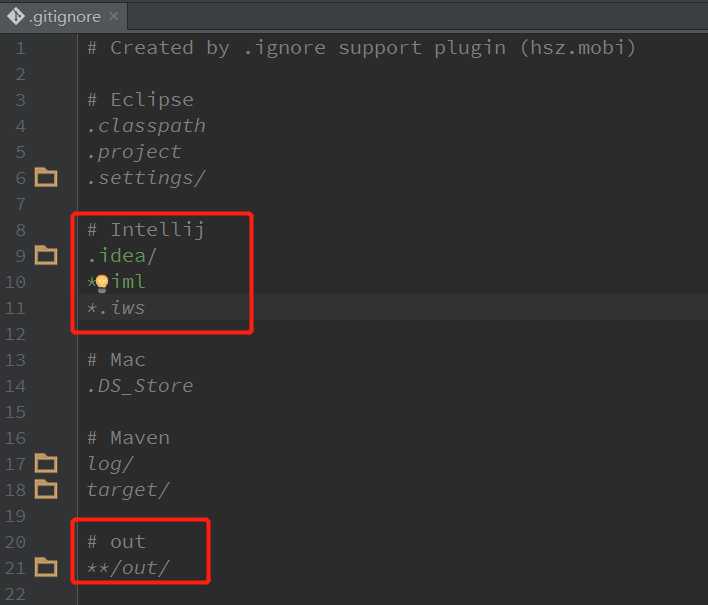Click the '# Intellij' comment line
This screenshot has height=605, width=708.
pos(146,230)
